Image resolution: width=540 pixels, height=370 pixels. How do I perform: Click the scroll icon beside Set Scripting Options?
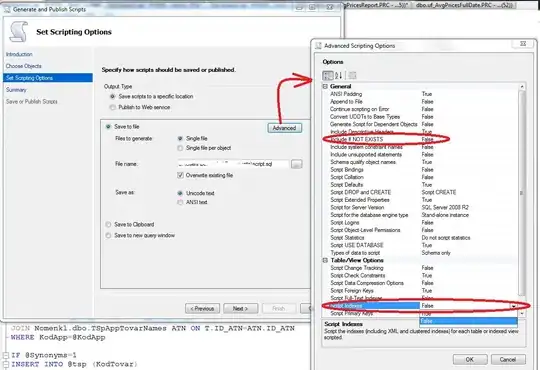[x=19, y=32]
